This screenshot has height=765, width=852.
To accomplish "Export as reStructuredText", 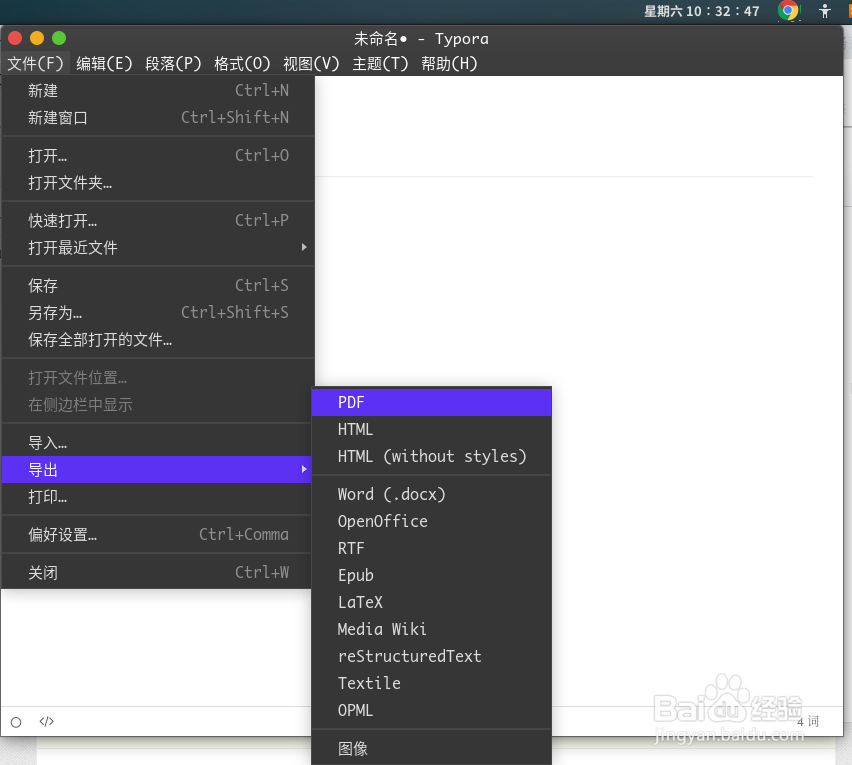I will [431, 656].
